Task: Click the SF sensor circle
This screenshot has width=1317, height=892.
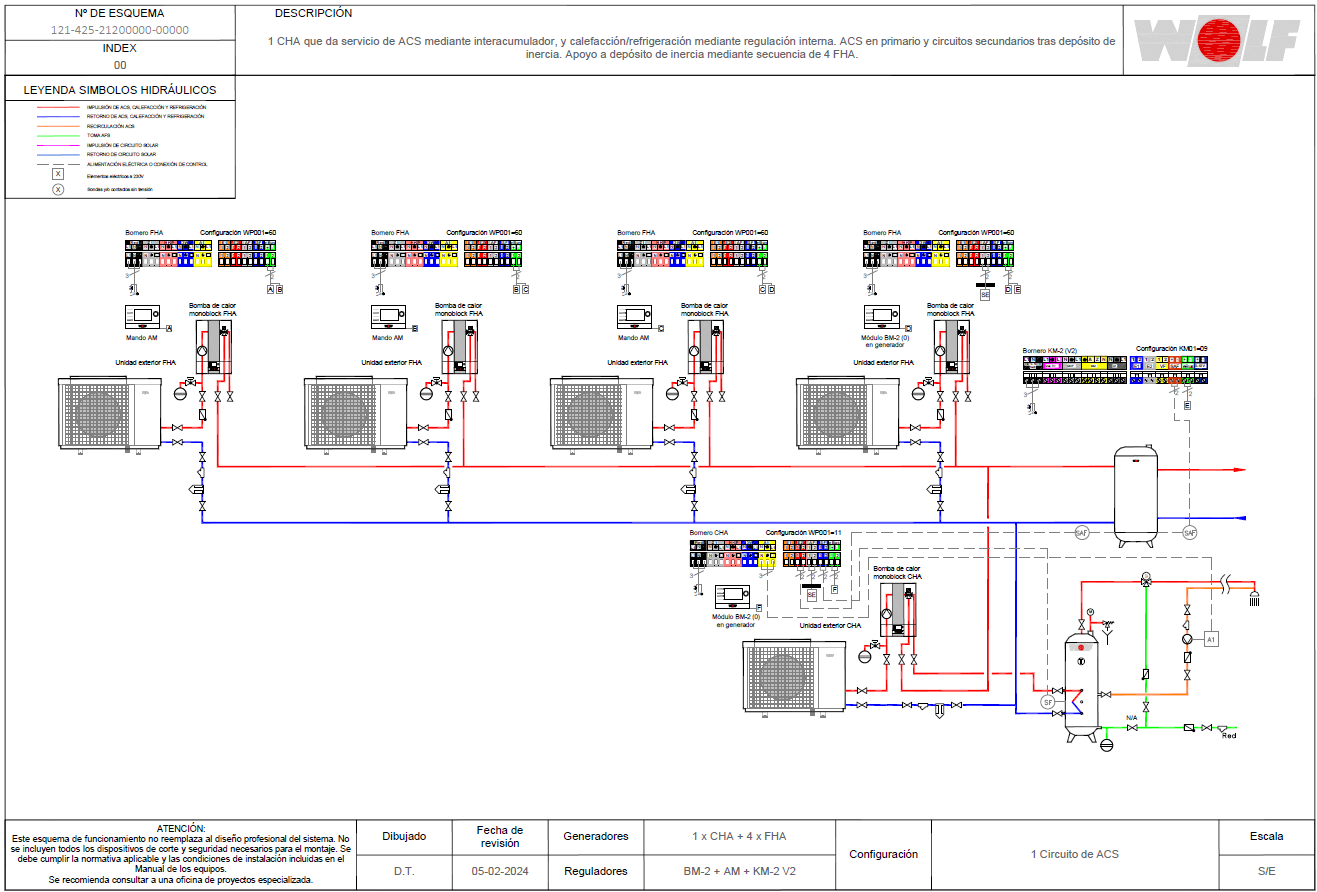Action: (1048, 703)
